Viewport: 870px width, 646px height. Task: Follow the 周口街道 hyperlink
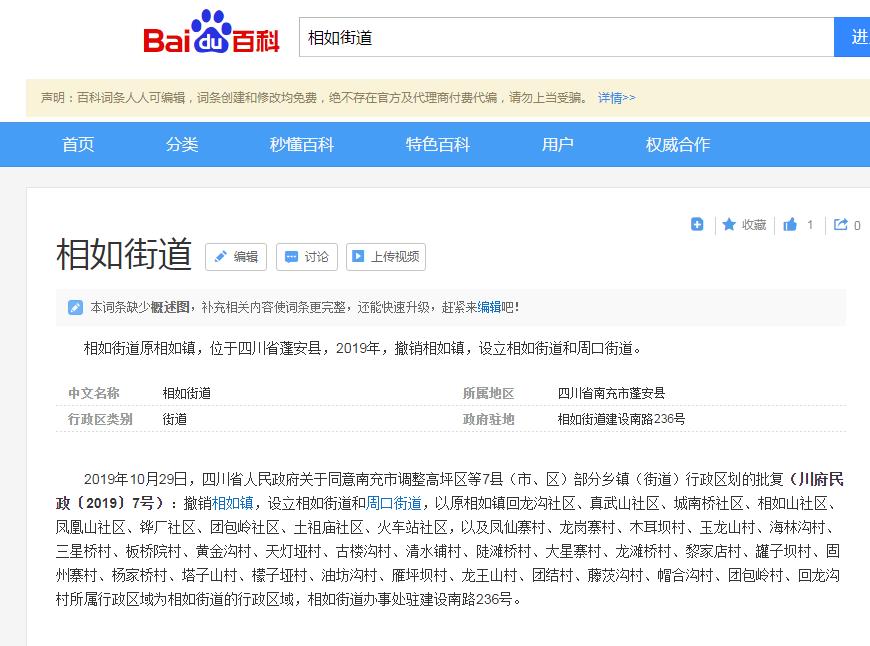point(393,503)
